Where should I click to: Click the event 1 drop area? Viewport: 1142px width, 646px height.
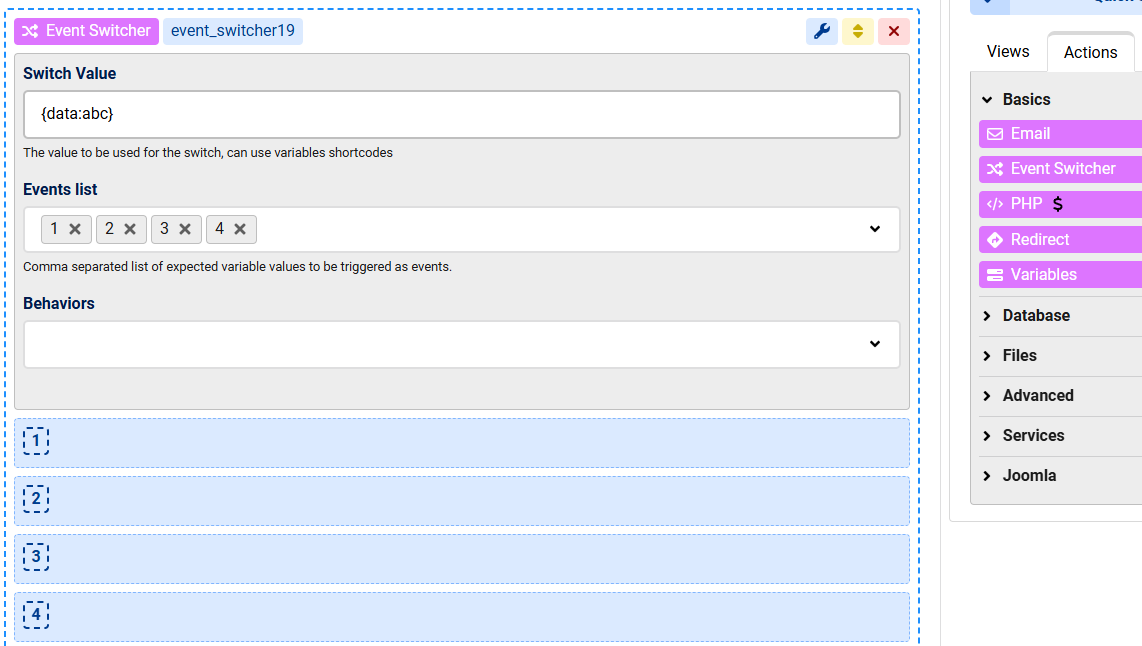point(461,442)
